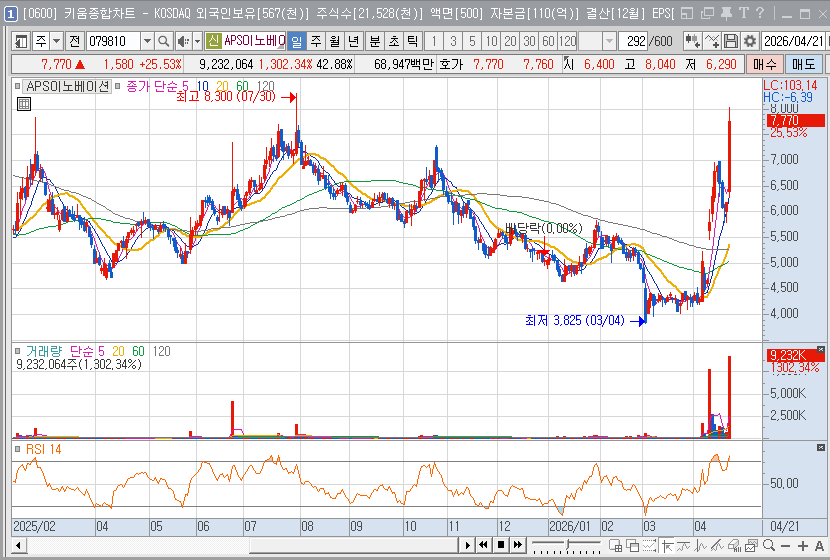Image resolution: width=830 pixels, height=560 pixels.
Task: Click the candle count field showing 292
Action: (x=634, y=41)
